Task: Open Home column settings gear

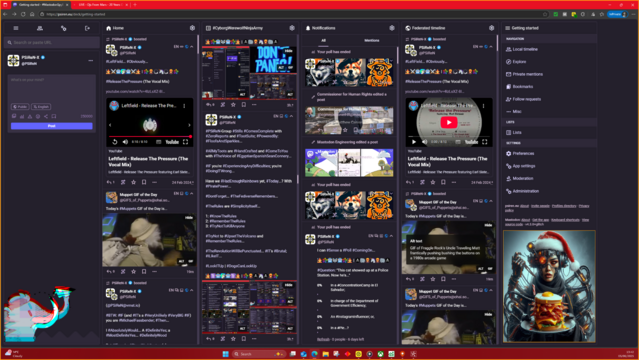Action: 192,28
